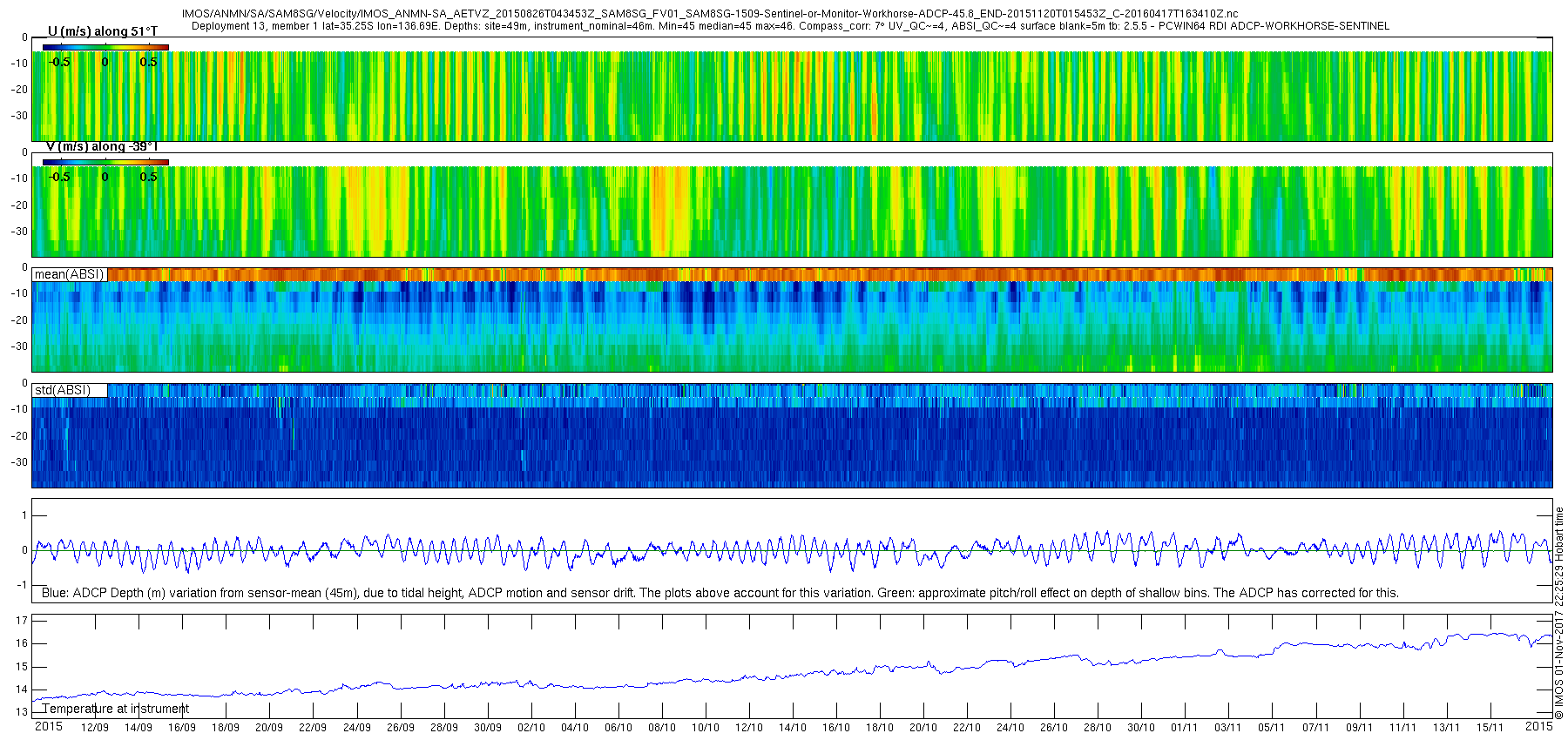Screen dimensions: 1568x740
Task: Click the '20/10' date tick label
Action: point(923,728)
